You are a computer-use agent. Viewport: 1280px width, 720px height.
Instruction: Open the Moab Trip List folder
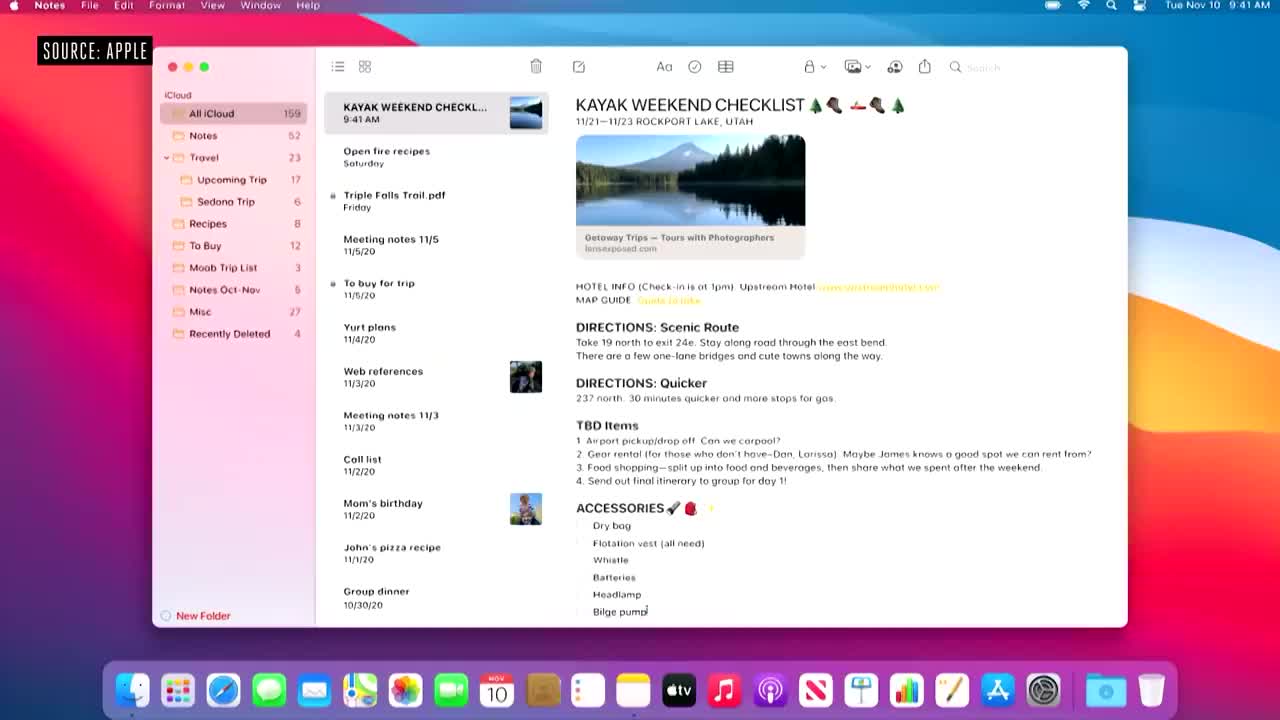click(233, 268)
